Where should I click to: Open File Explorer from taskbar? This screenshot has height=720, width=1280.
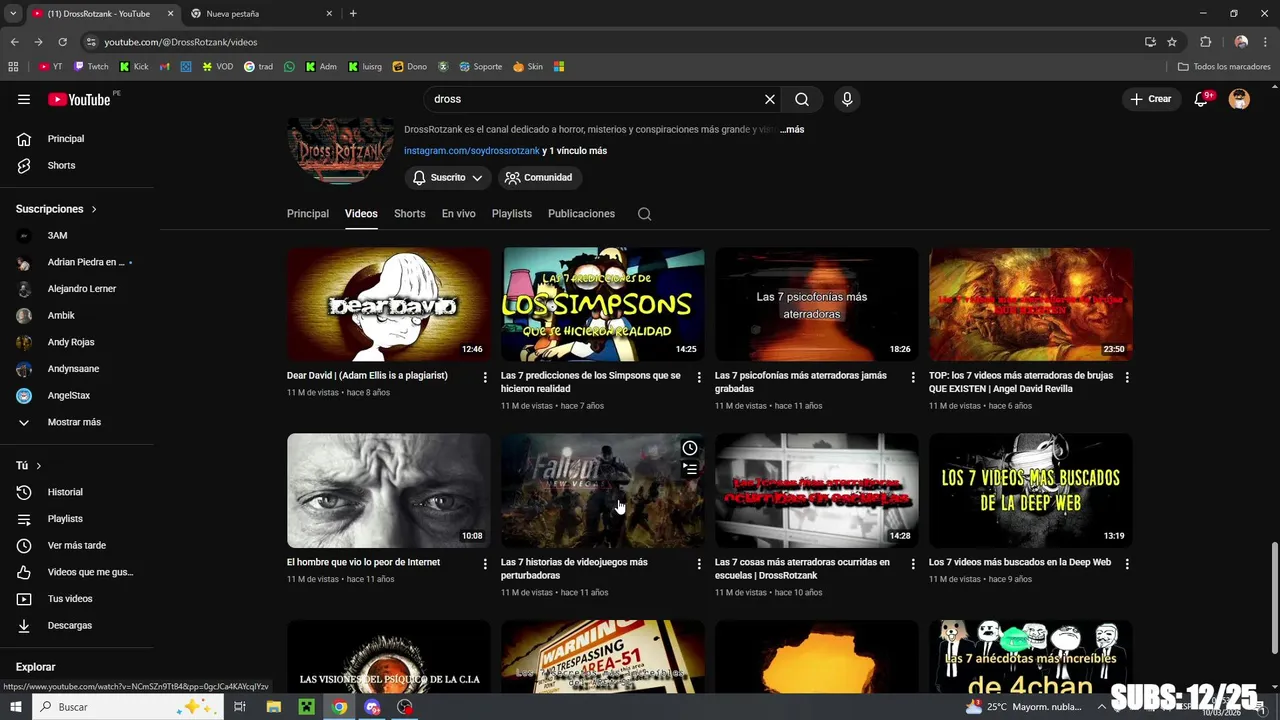click(274, 707)
